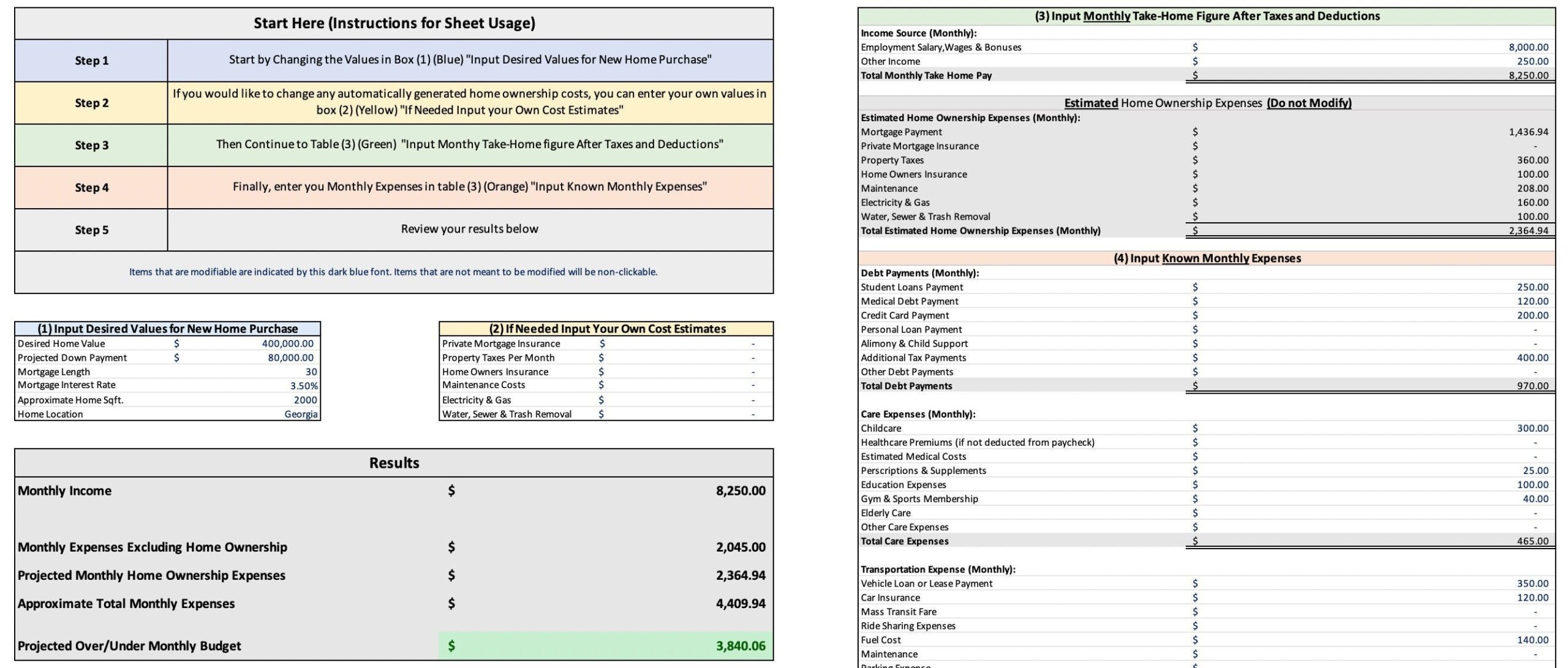Select the Childcare expense value 300.00
Image resolution: width=1568 pixels, height=668 pixels.
pos(1532,428)
